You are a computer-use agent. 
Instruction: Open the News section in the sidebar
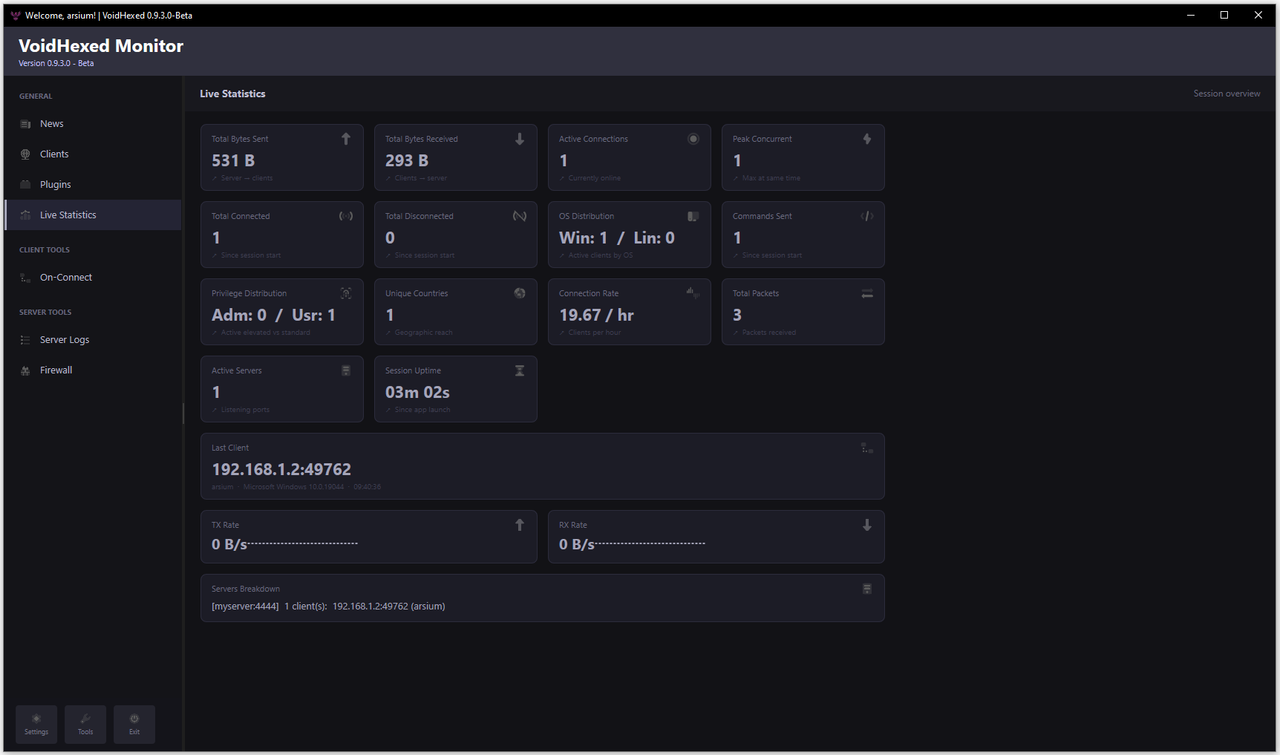point(92,124)
